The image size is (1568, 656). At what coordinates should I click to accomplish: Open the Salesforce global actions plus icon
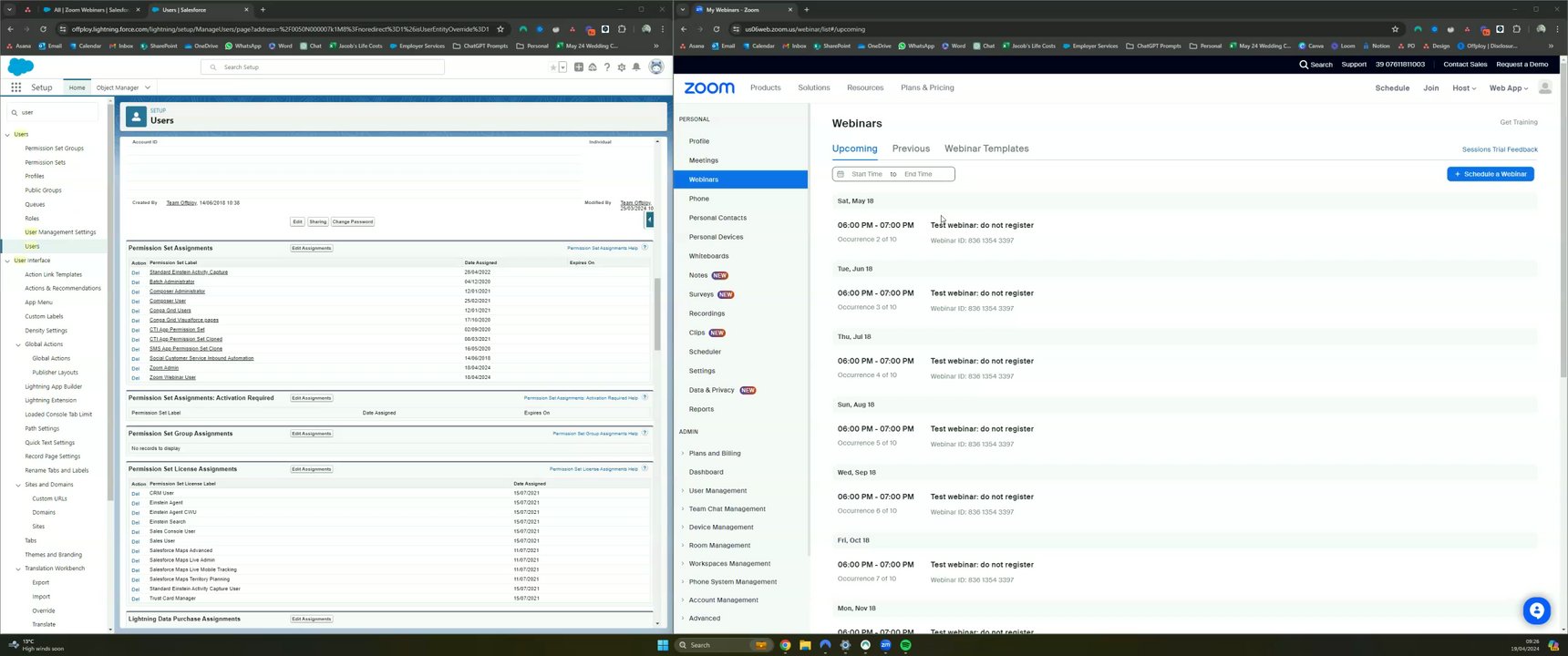click(x=578, y=67)
